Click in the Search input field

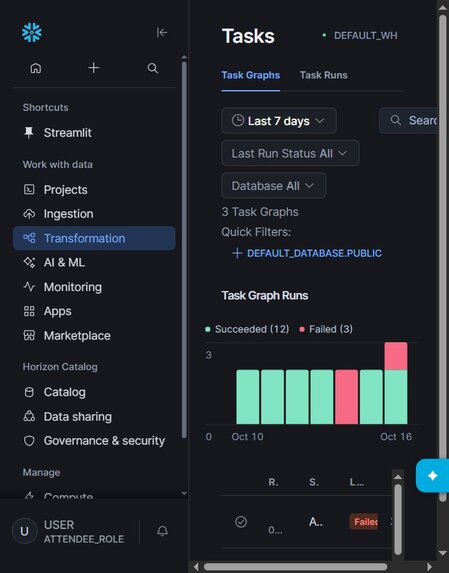pyautogui.click(x=408, y=120)
